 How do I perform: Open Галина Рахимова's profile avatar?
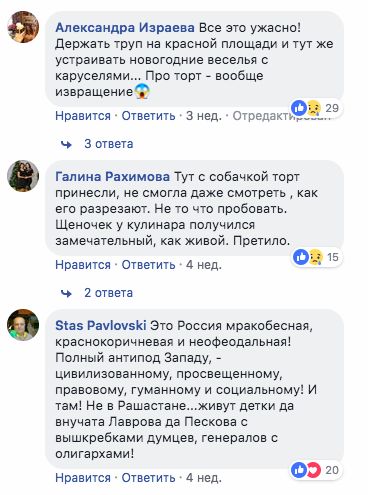[x=23, y=176]
